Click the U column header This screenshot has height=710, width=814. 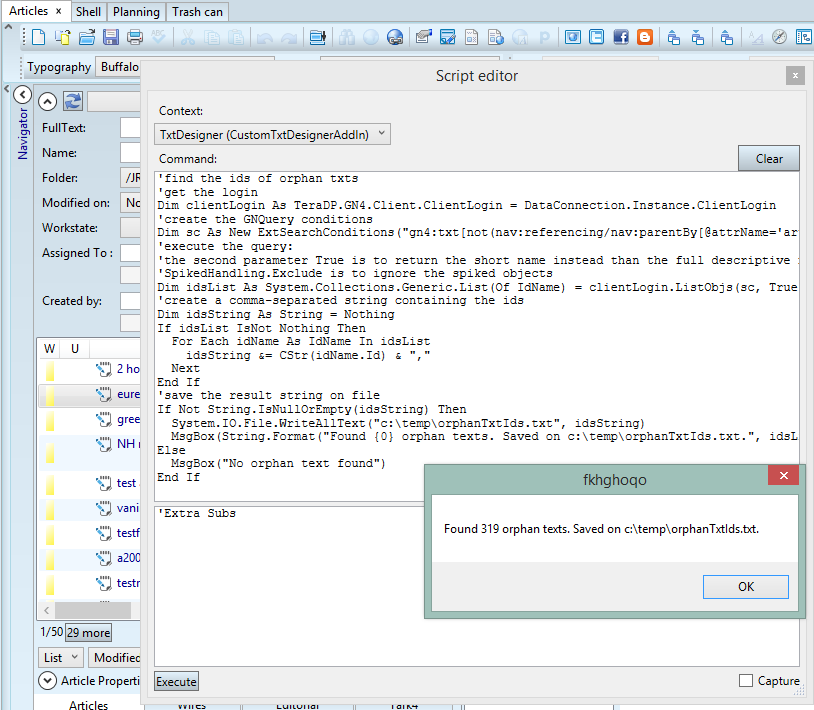75,349
